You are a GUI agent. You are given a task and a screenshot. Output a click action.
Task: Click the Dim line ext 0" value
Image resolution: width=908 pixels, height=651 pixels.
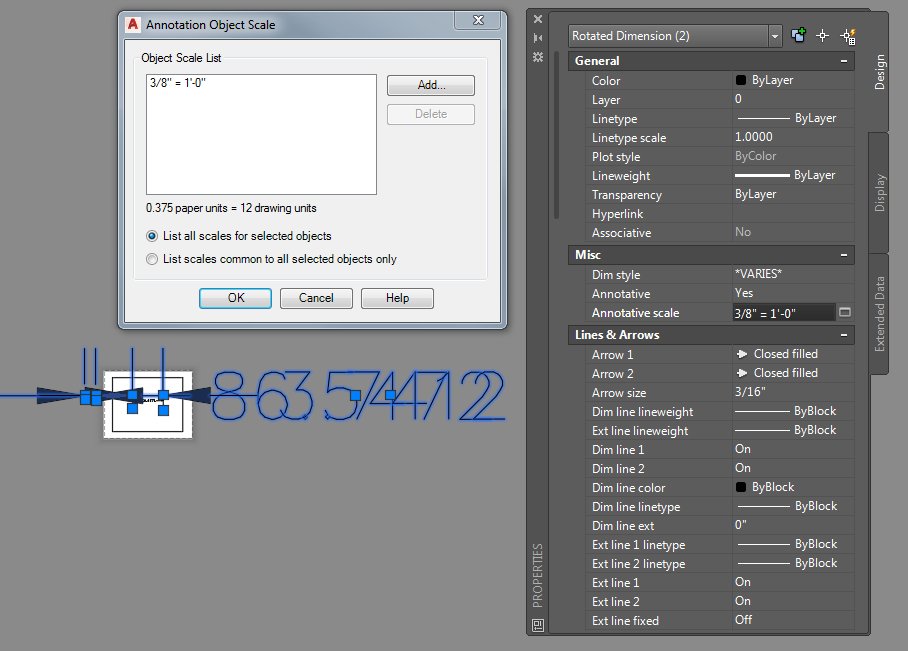coord(793,525)
